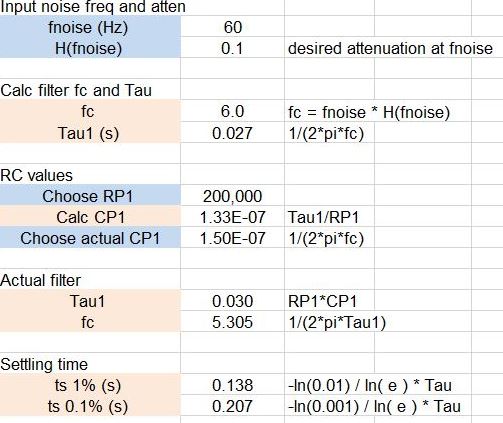Select the 'desired attenuation at fnoise' note cell

coord(390,48)
